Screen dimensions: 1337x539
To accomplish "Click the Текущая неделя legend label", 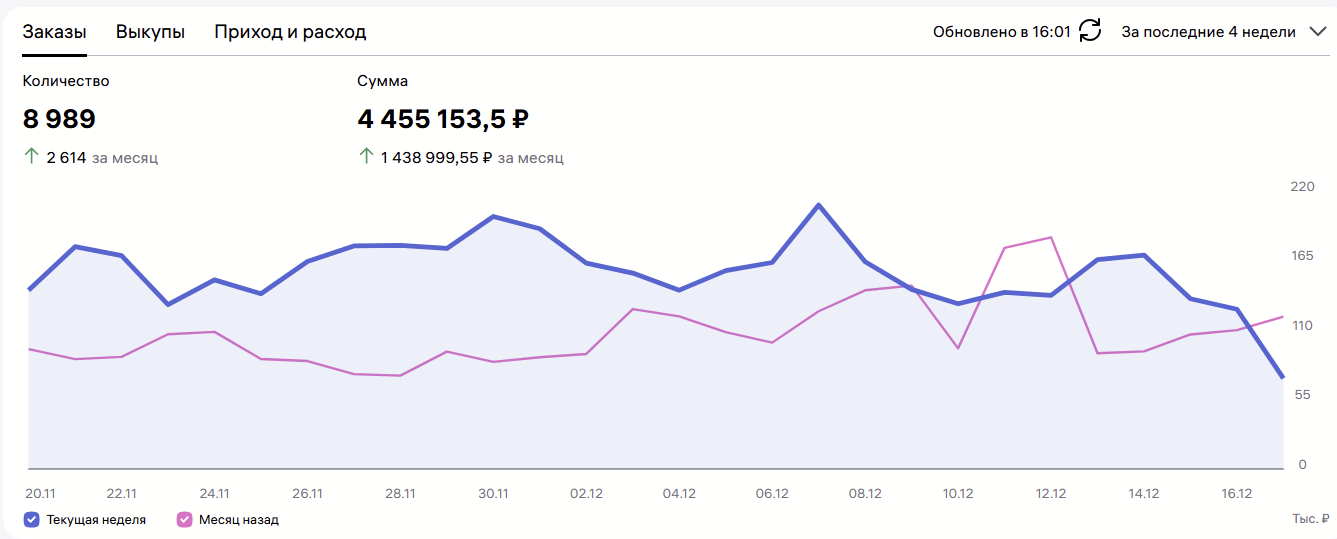I will [x=96, y=520].
